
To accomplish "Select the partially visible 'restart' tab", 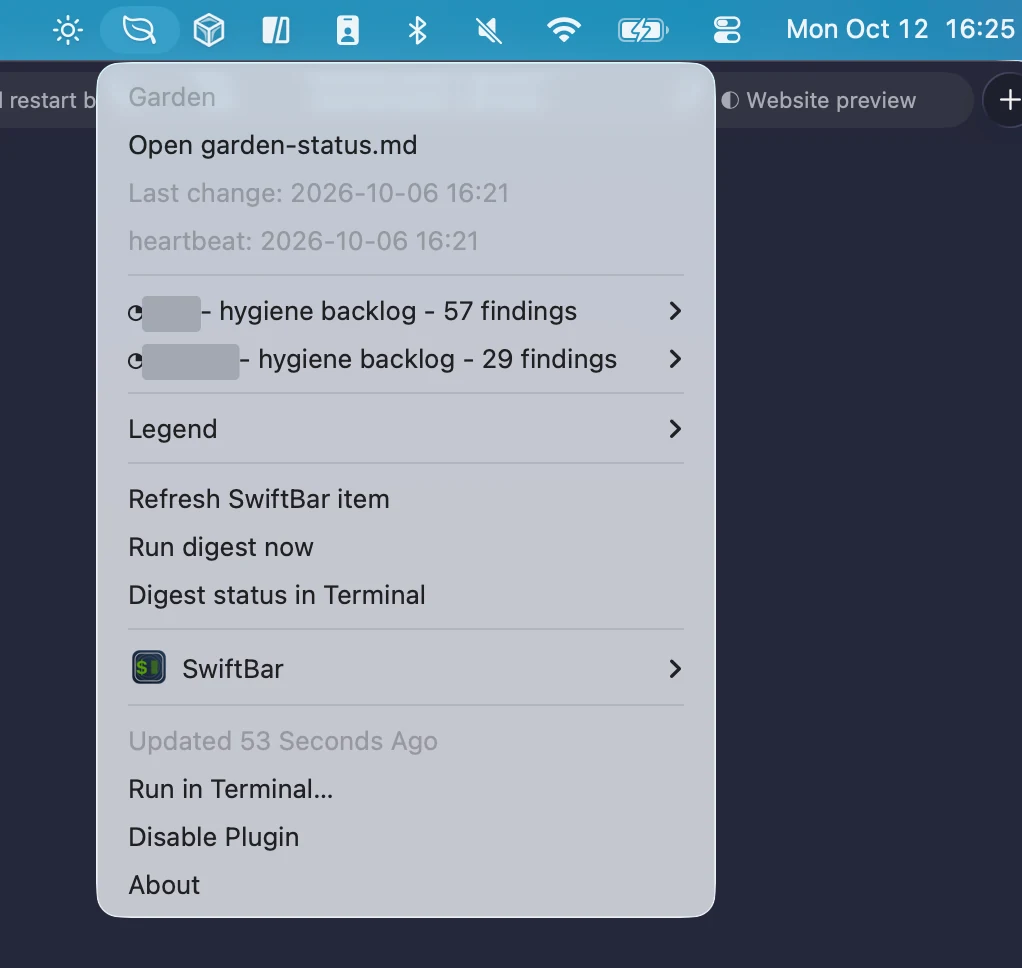I will [48, 100].
